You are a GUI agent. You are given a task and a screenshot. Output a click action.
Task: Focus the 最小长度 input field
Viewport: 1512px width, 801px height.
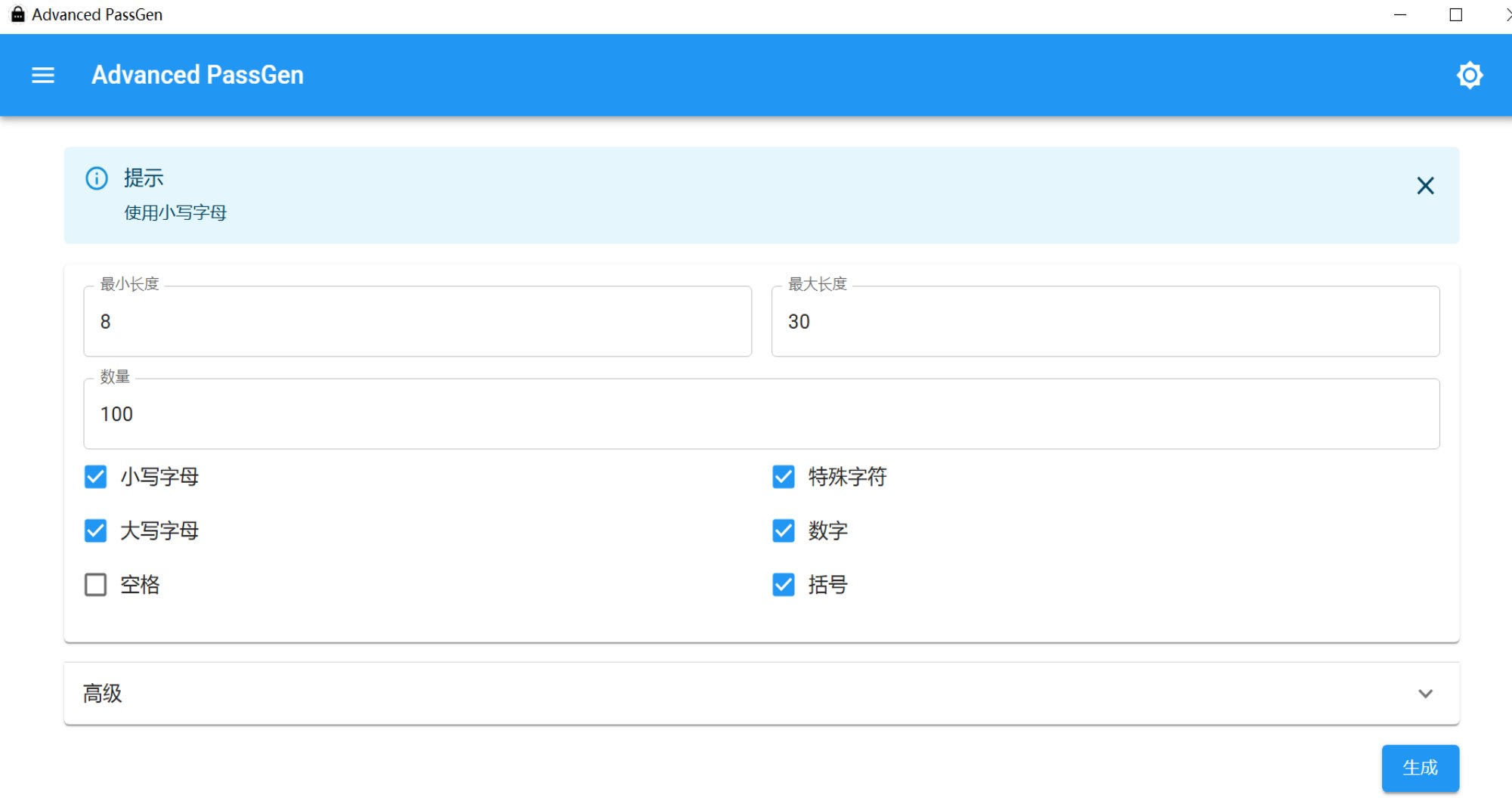[x=418, y=321]
